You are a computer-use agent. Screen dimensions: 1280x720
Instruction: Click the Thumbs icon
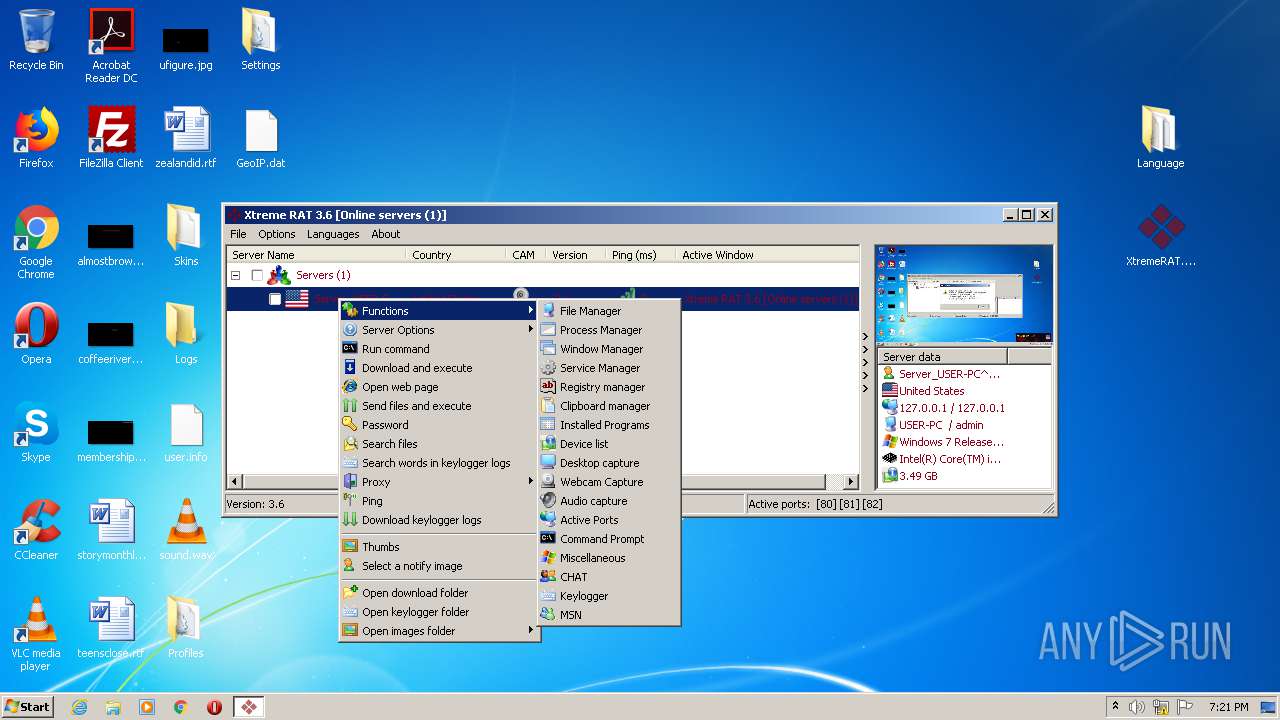[x=350, y=547]
